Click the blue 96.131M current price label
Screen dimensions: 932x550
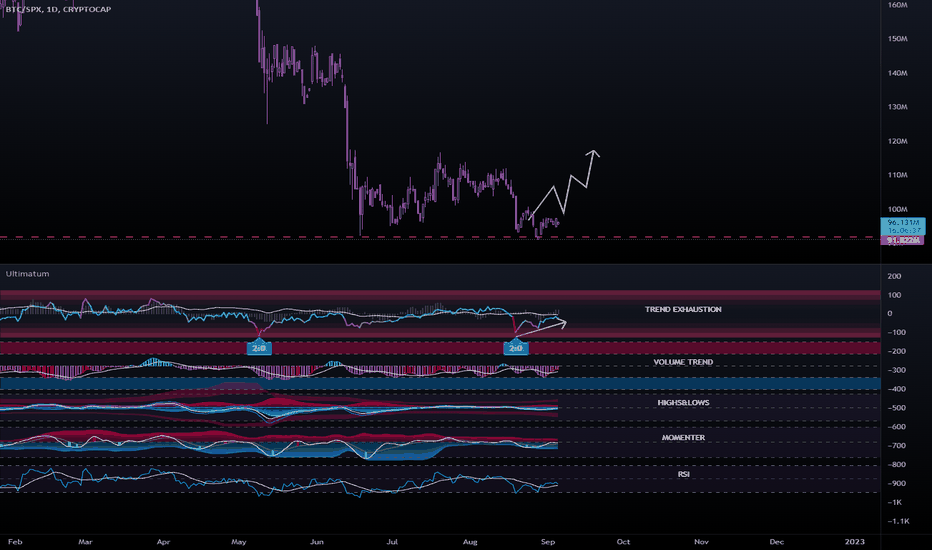tap(902, 226)
